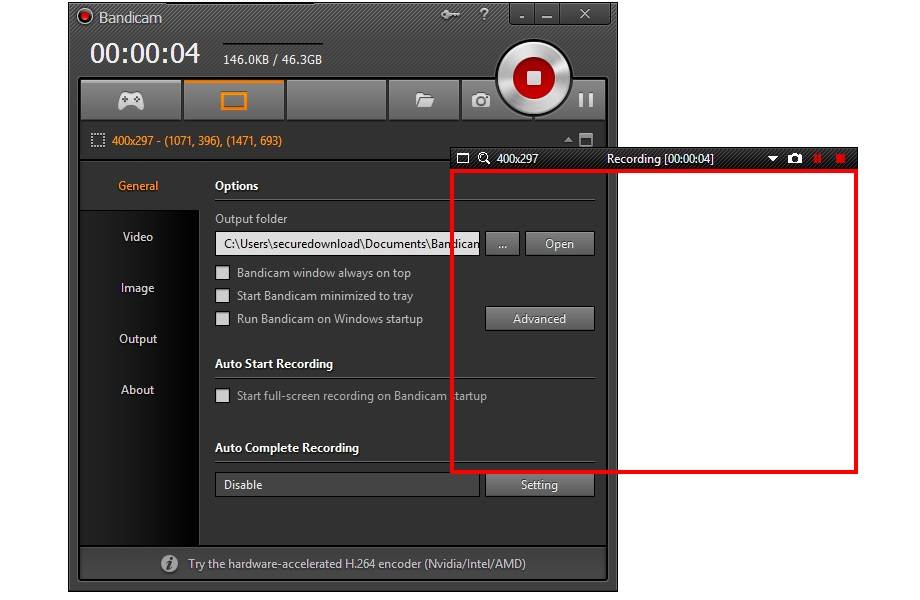Pause recording with the pause icon
Viewport: 920px width, 600px height.
pyautogui.click(x=586, y=100)
